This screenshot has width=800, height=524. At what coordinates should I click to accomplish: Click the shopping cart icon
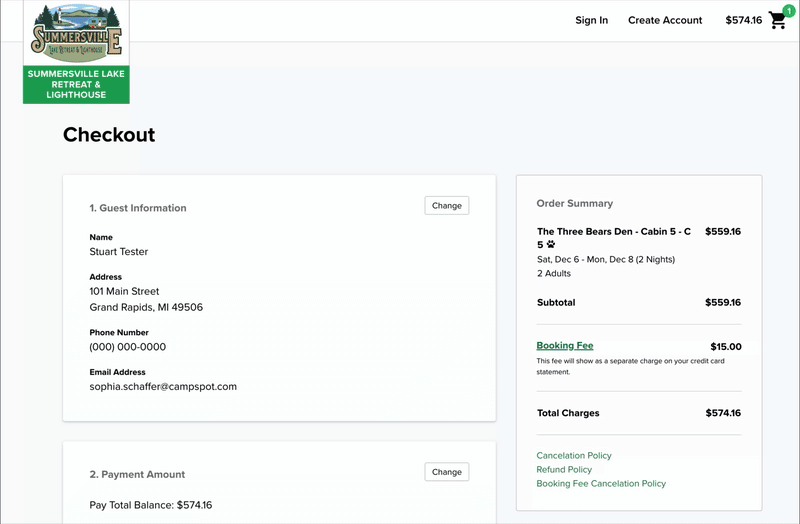[x=777, y=21]
